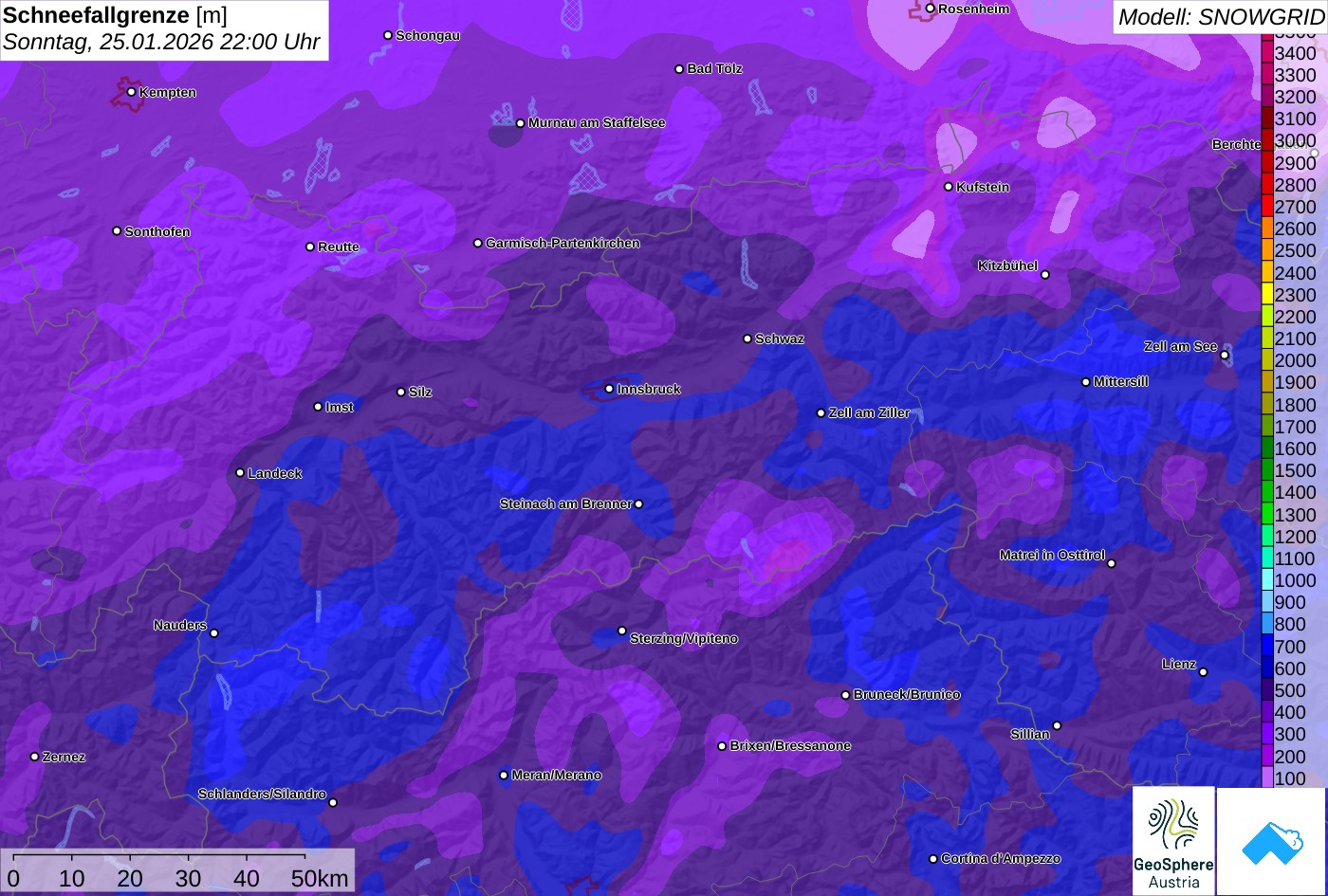Click the 50km scale bar label
The width and height of the screenshot is (1328, 896).
click(x=320, y=878)
